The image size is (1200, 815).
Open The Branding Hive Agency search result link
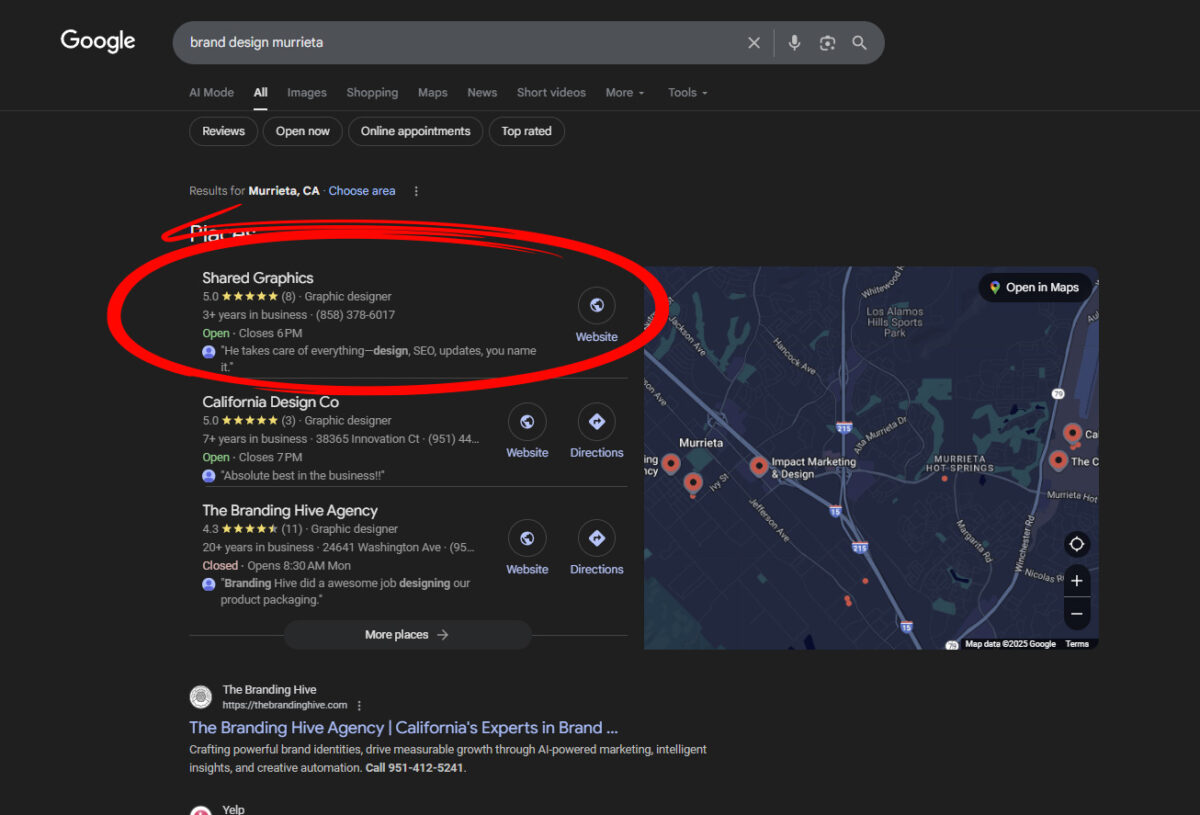[403, 727]
